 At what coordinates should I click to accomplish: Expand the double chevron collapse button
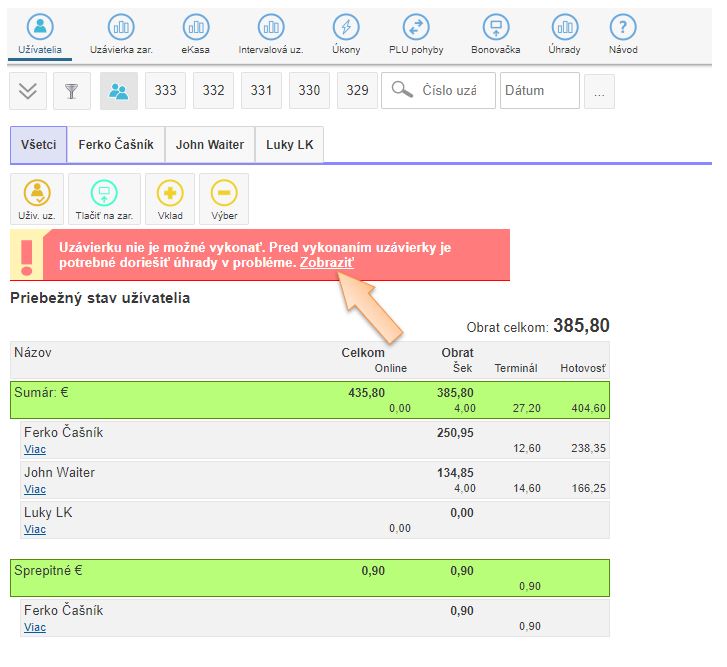point(28,91)
